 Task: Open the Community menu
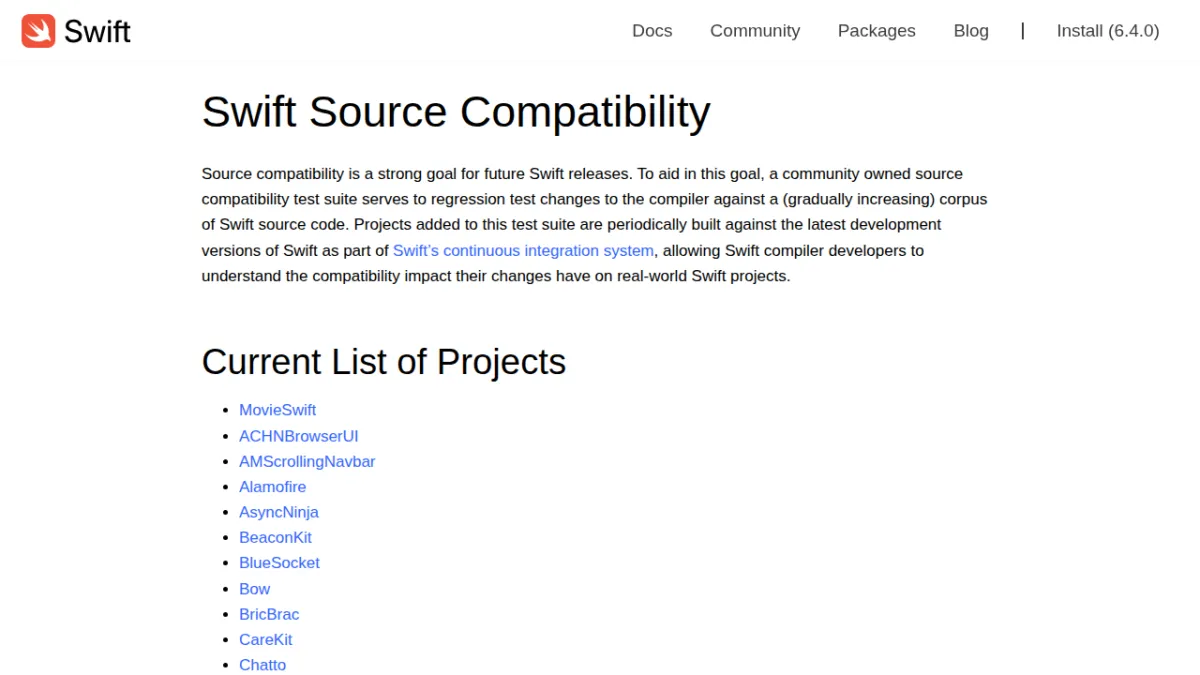point(755,31)
